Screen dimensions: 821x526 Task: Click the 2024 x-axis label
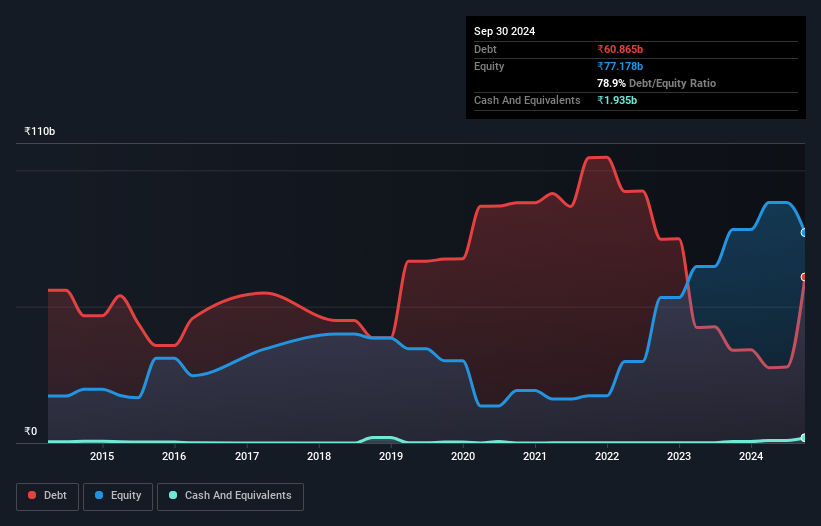[751, 456]
